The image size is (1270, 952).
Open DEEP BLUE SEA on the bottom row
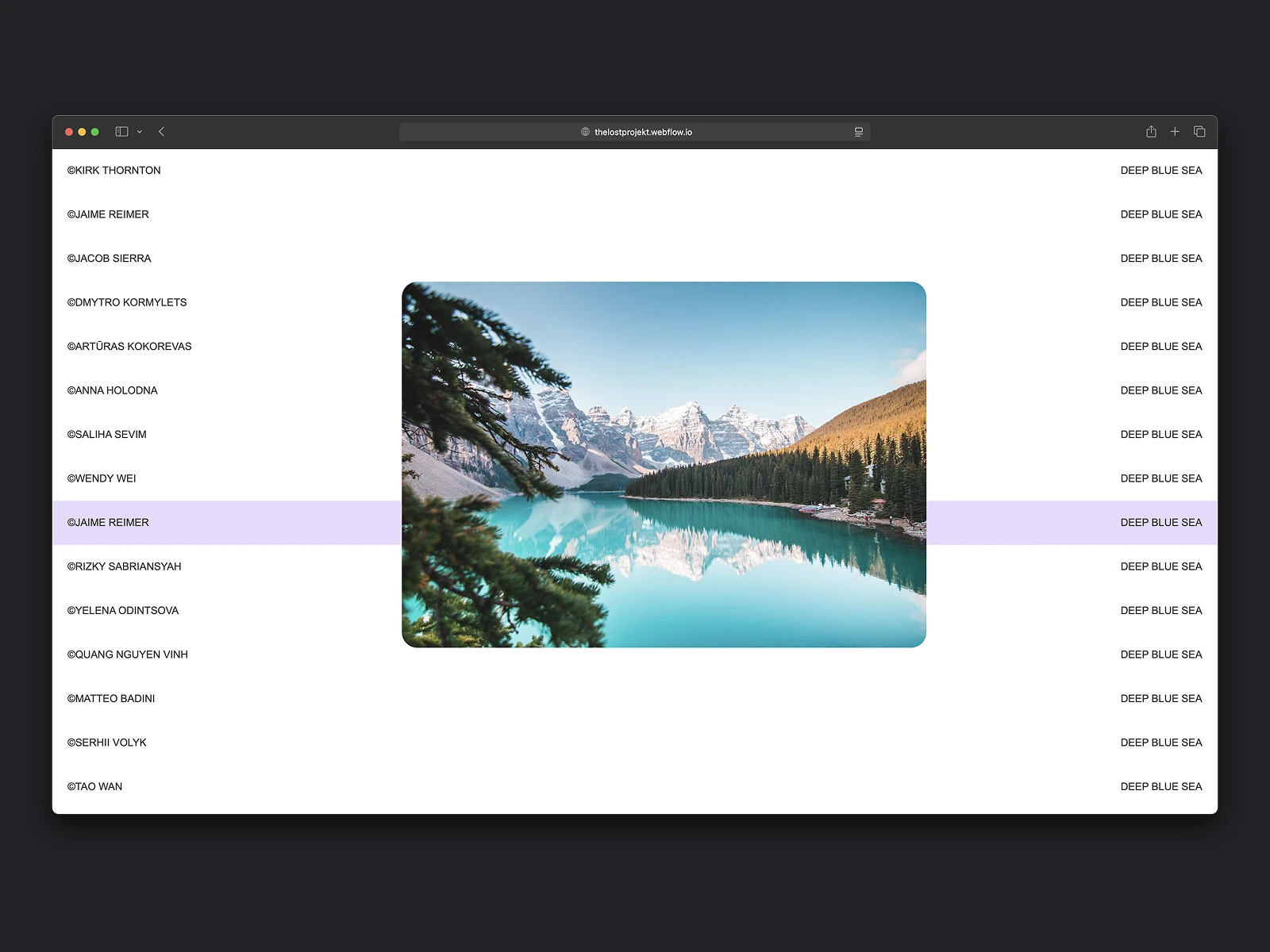tap(1160, 786)
